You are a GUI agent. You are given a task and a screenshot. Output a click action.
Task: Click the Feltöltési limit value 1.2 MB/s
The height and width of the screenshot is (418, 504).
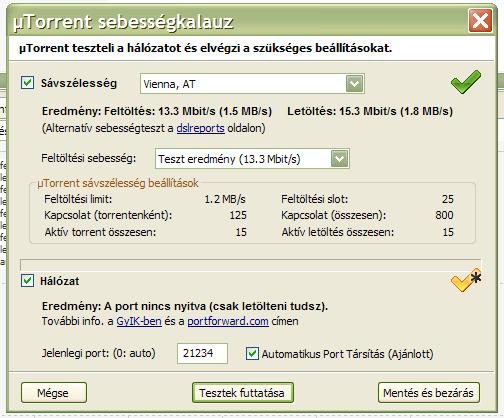click(x=225, y=199)
